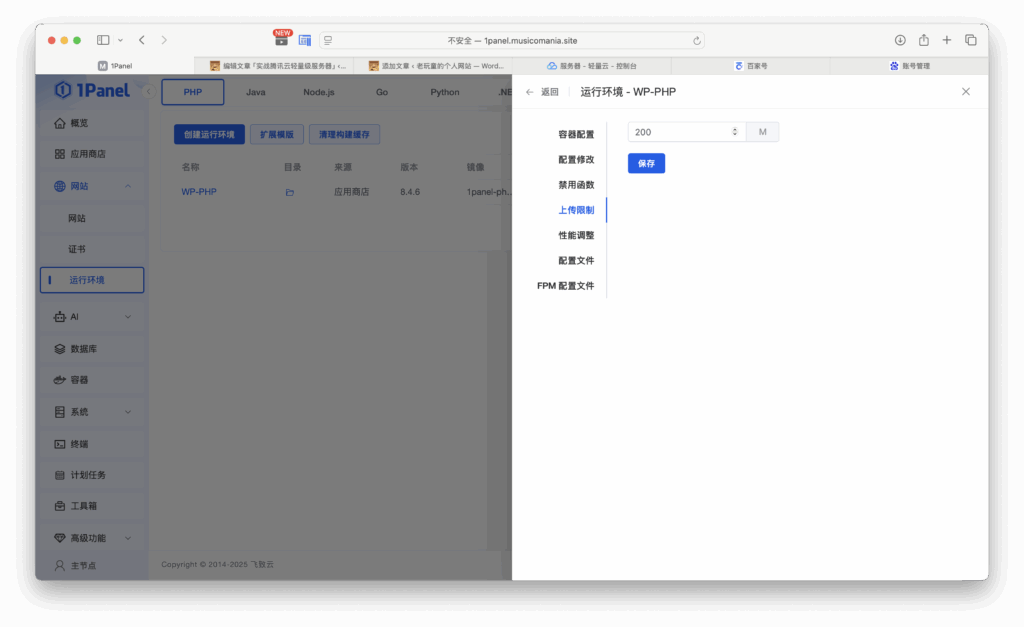Open Safari downloads icon in toolbar
The image size is (1024, 627).
(900, 40)
